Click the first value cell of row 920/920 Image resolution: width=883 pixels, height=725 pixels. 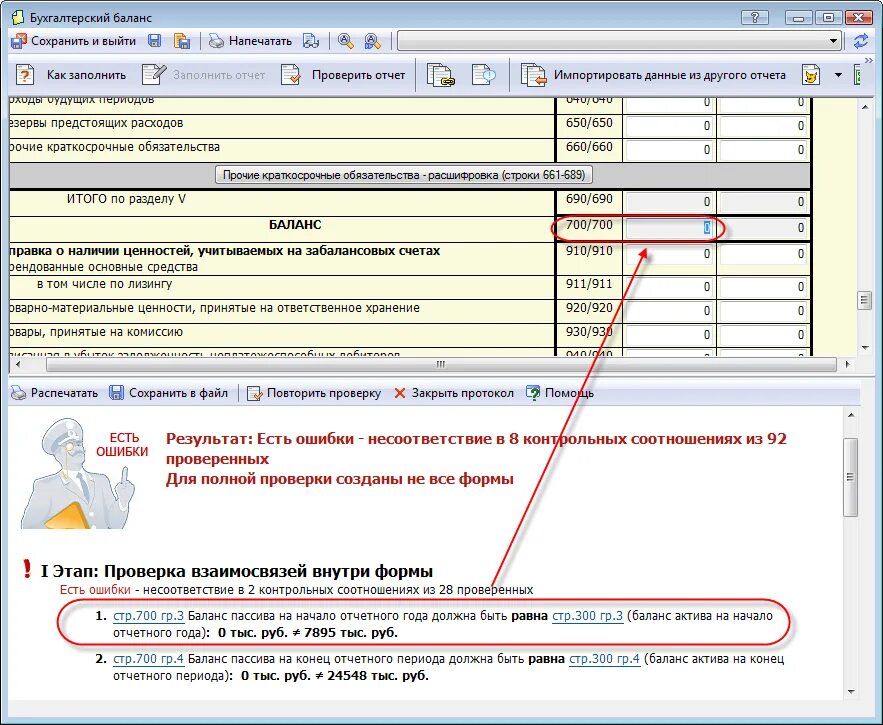[x=669, y=311]
